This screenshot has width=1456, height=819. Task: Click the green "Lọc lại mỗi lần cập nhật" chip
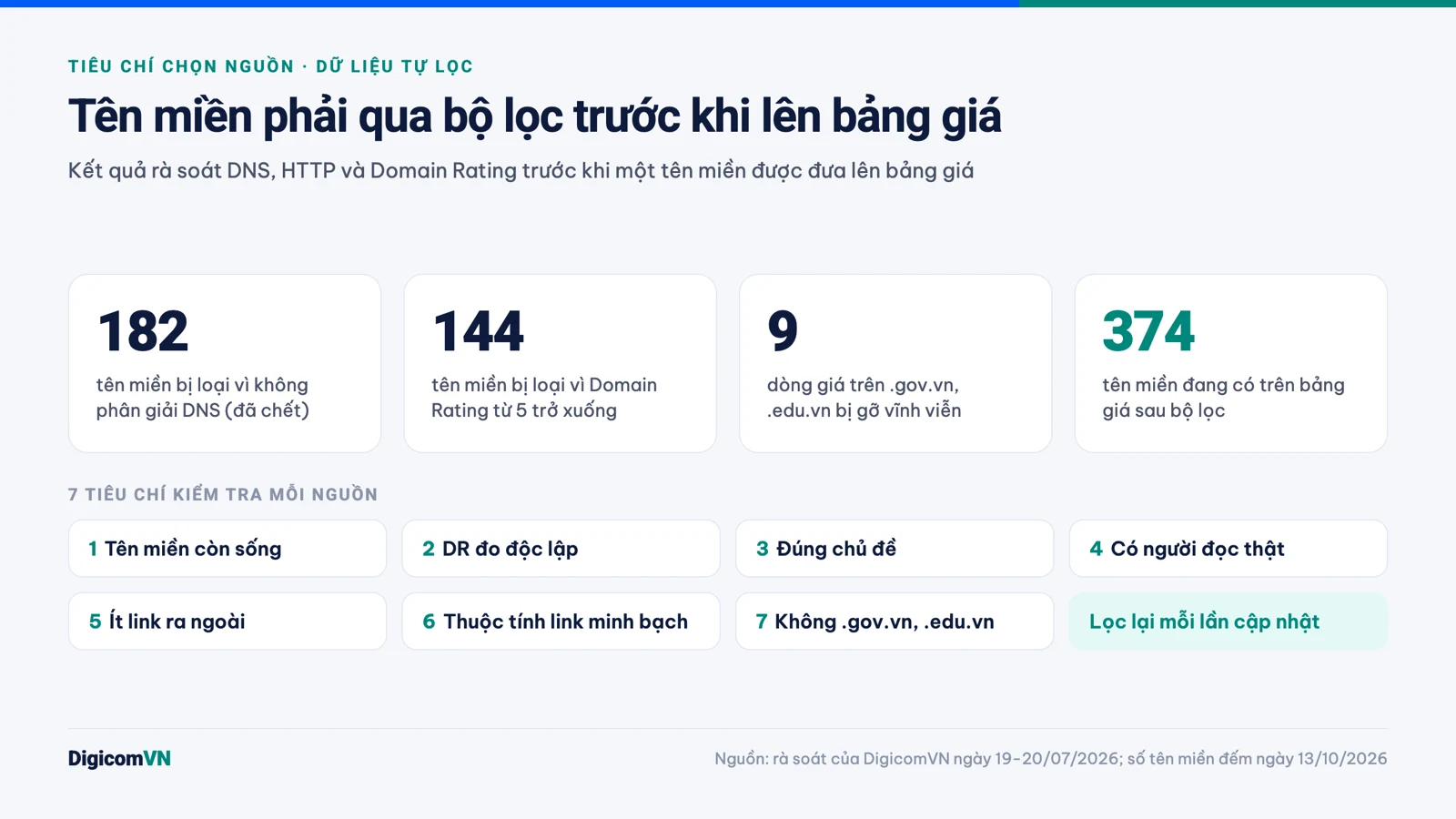click(x=1228, y=622)
